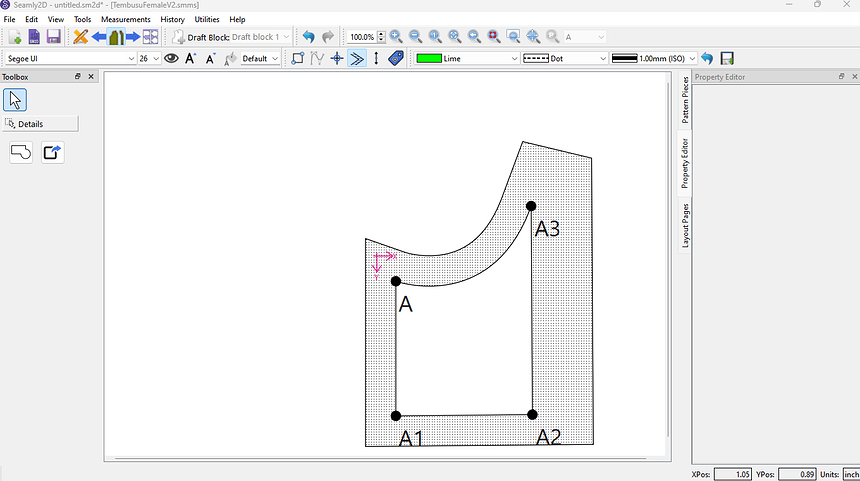
Task: Click the Undo arrow icon
Action: pos(308,37)
